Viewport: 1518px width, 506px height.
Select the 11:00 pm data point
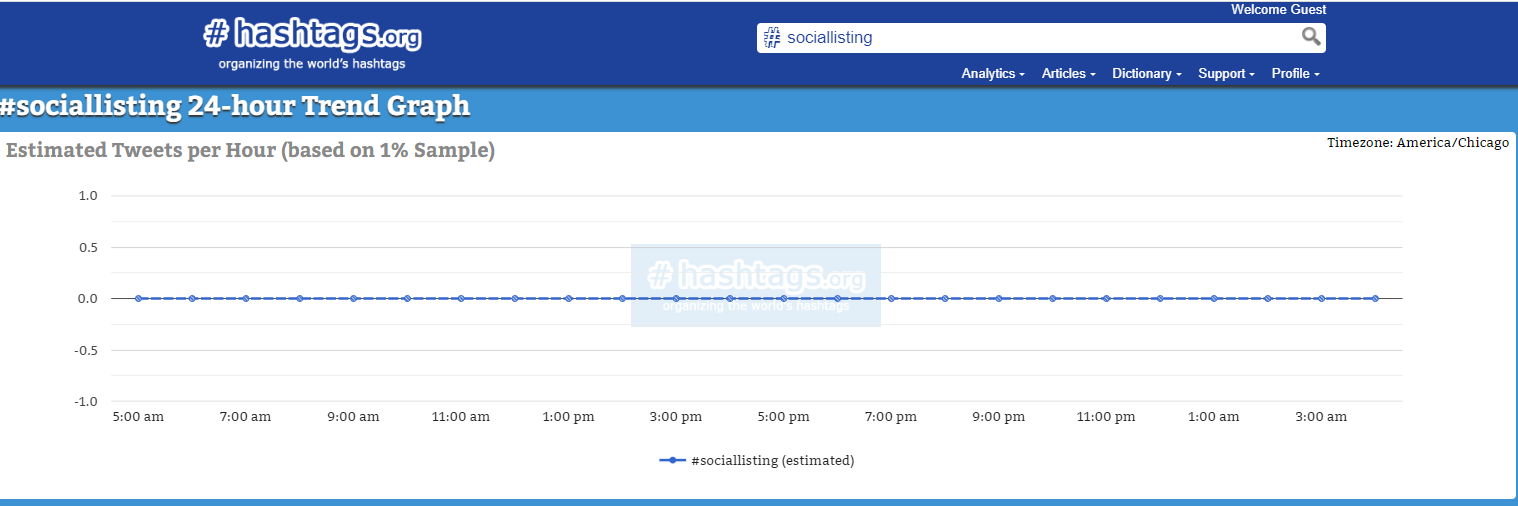click(1106, 298)
